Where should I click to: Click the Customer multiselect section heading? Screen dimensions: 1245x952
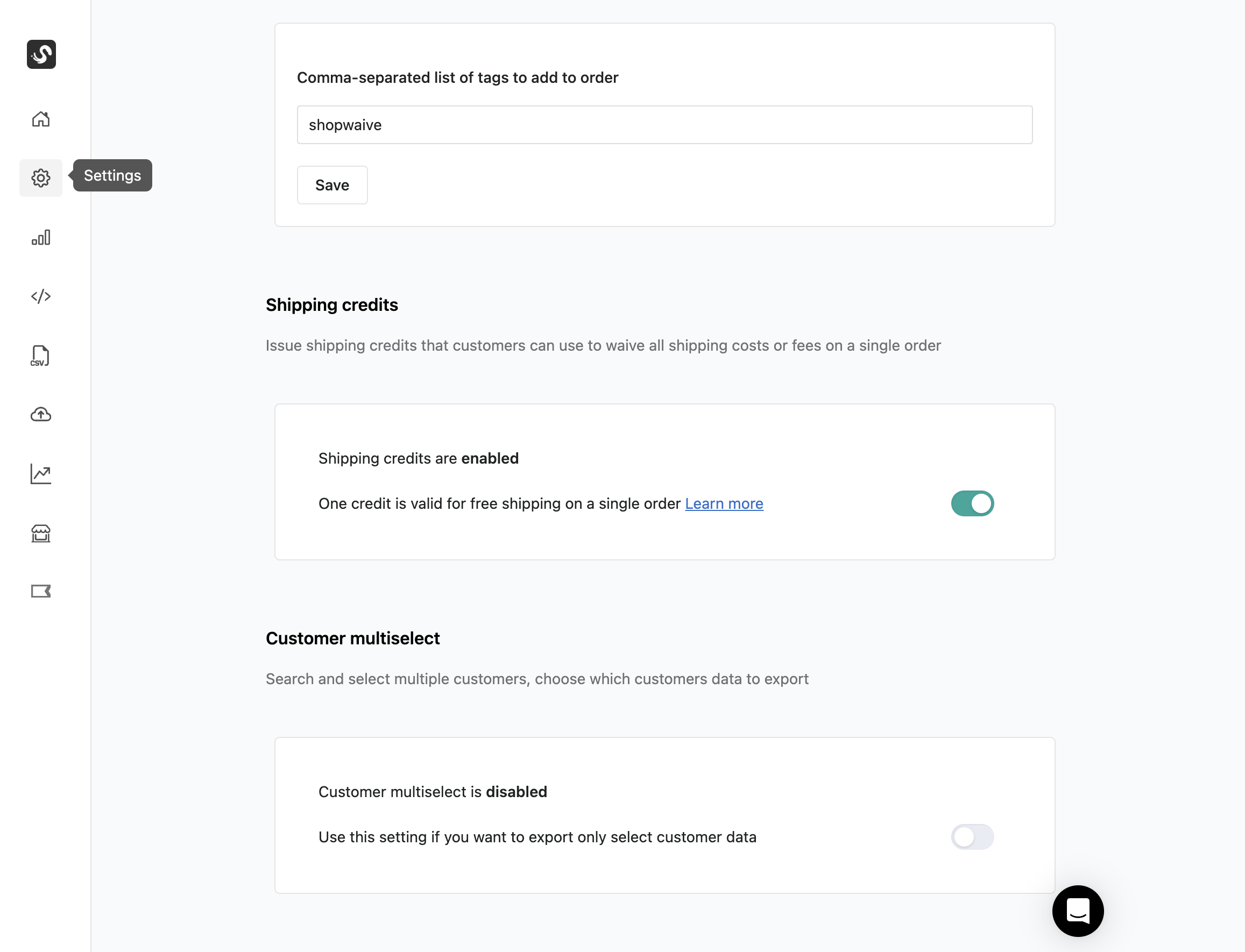point(352,638)
